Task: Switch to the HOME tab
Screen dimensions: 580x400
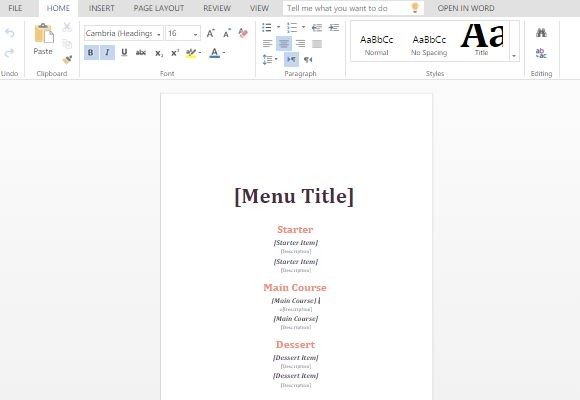Action: coord(58,8)
